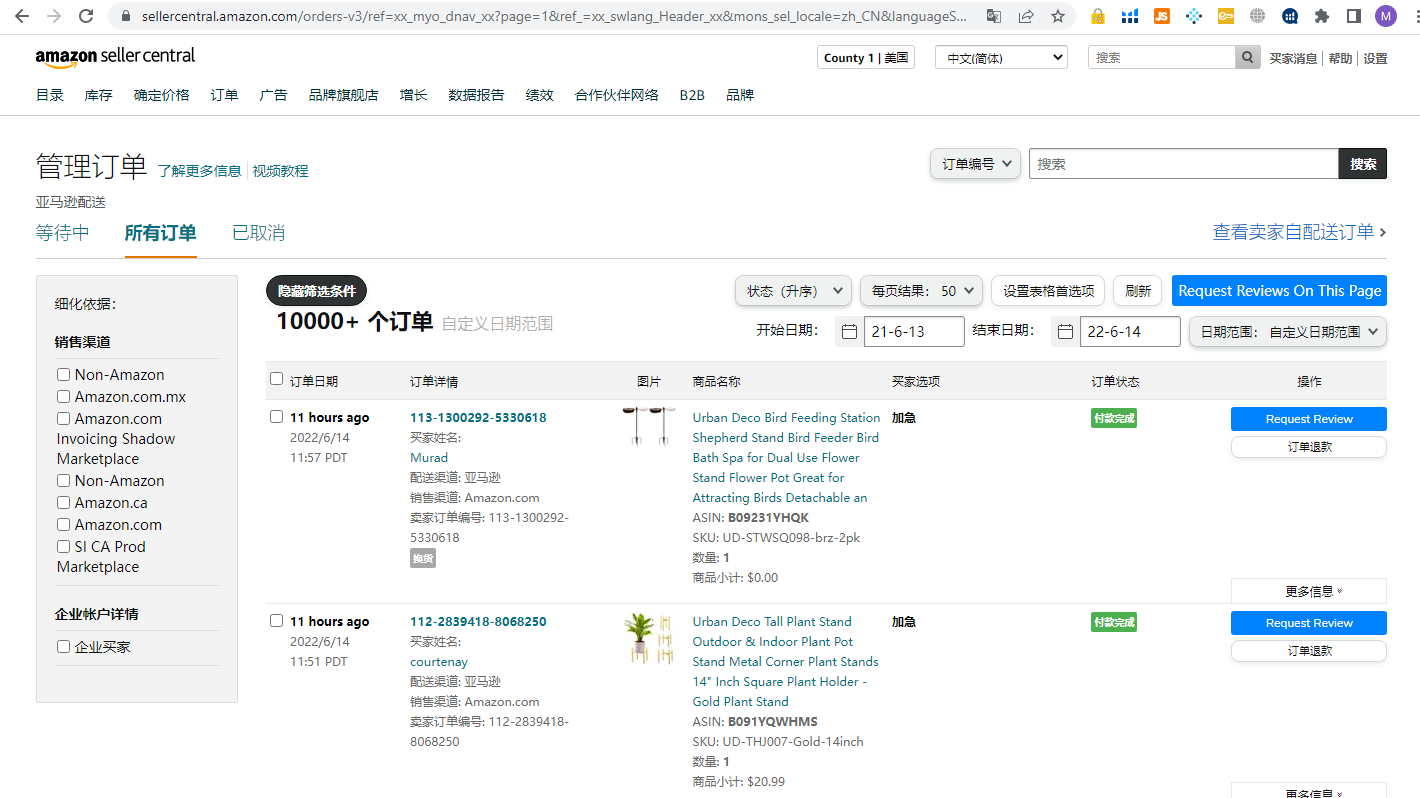Screen dimensions: 1420x798
Task: Open the orange JS extension
Action: pos(1162,16)
